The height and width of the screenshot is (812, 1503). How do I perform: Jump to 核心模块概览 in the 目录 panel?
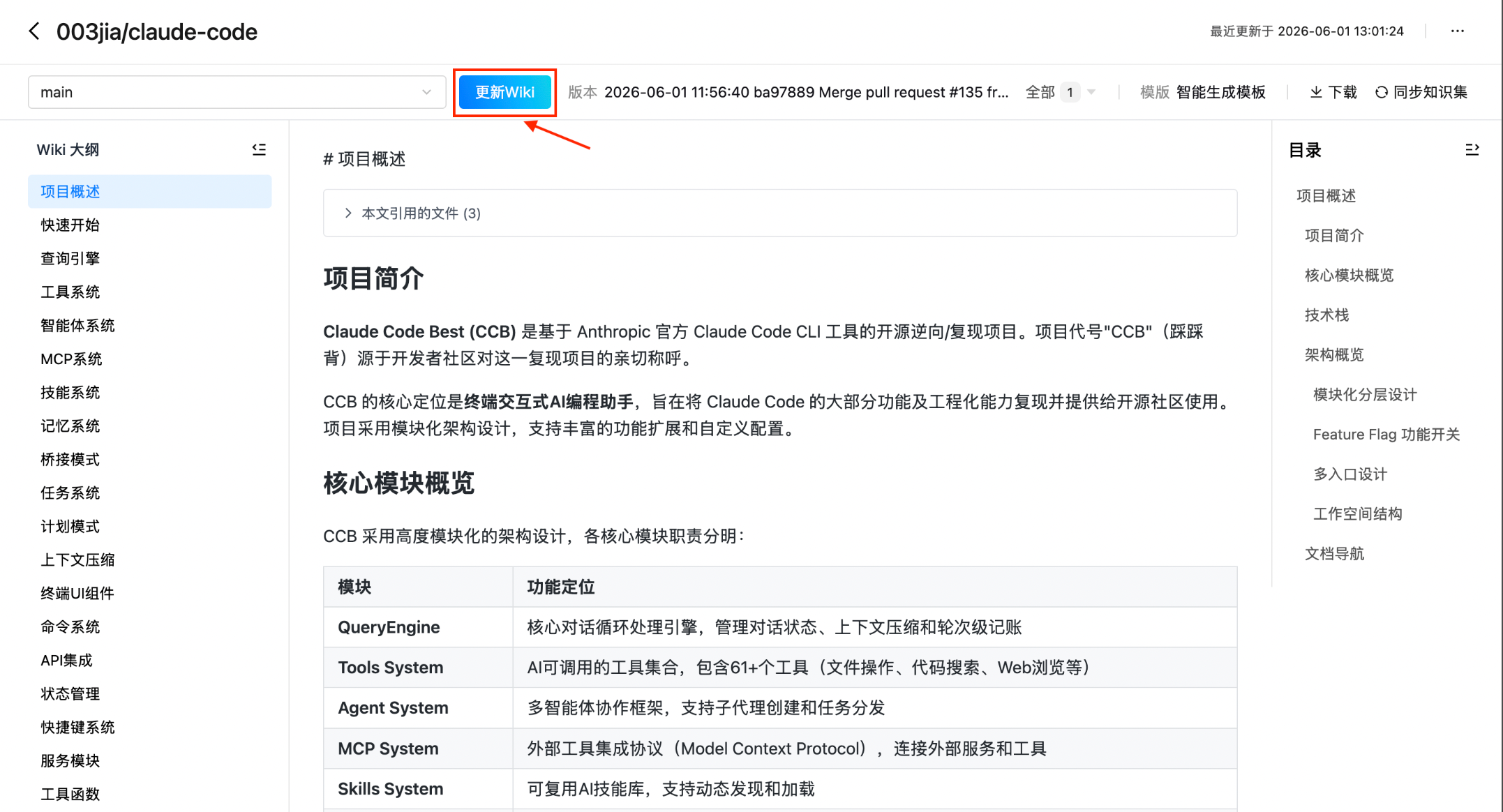pyautogui.click(x=1349, y=275)
